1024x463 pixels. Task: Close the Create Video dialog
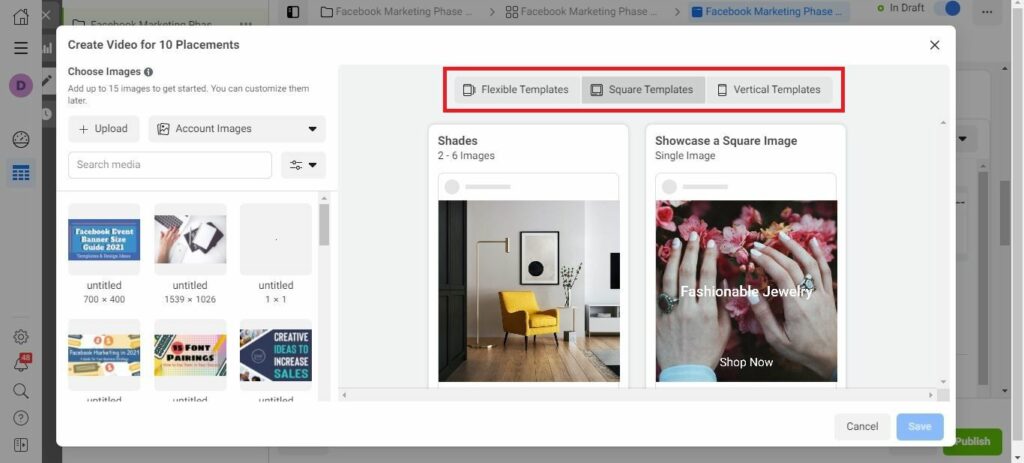click(935, 45)
